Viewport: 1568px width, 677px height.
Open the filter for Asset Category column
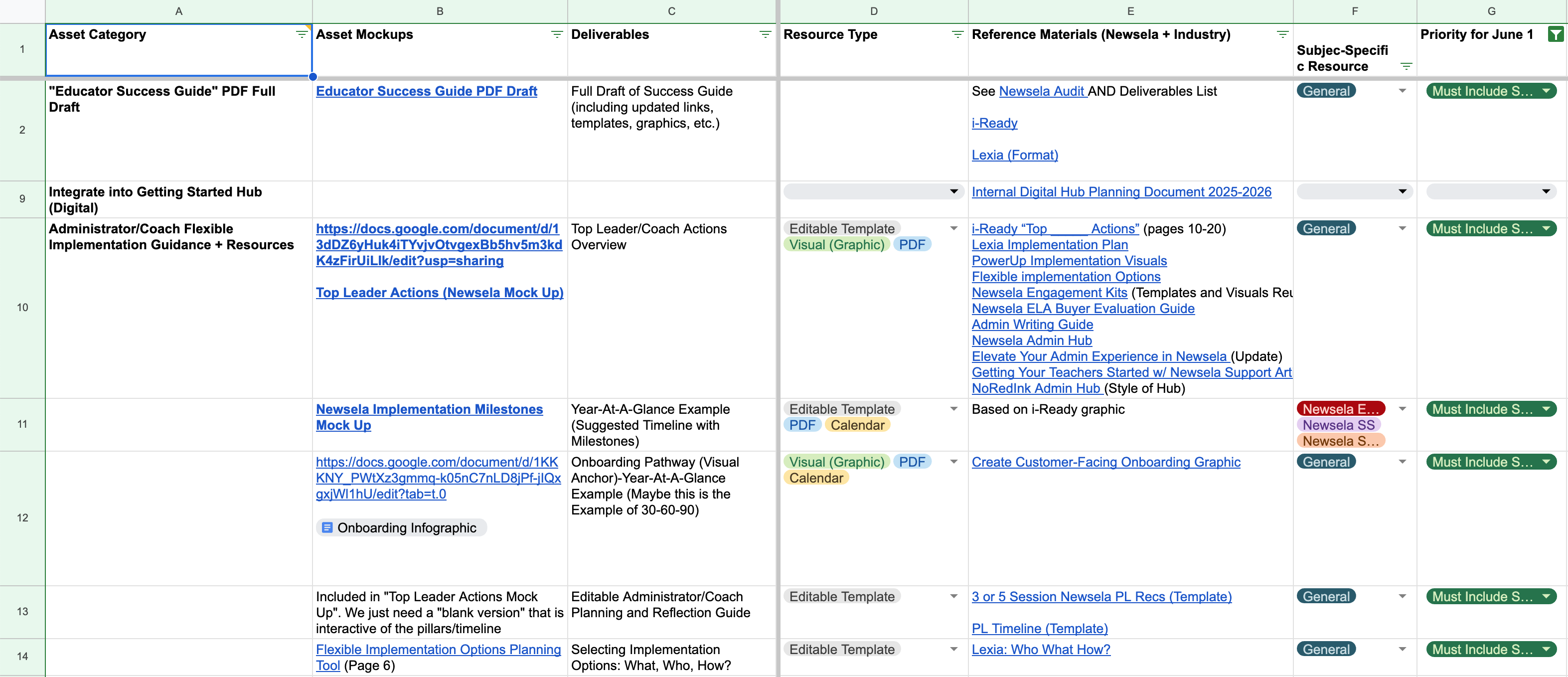[x=302, y=34]
